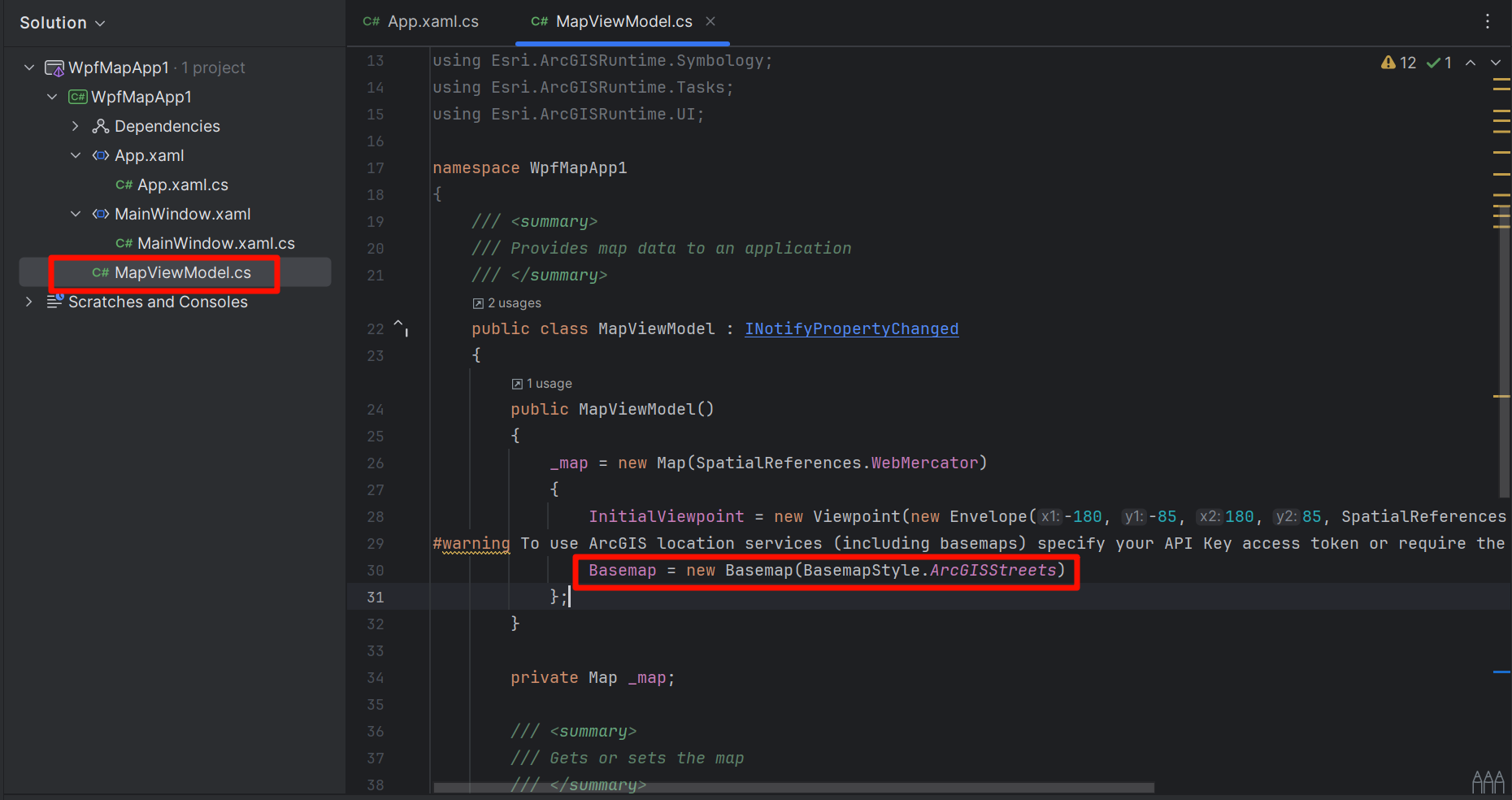Click line number 24 in the gutter
This screenshot has height=800, width=1512.
375,409
